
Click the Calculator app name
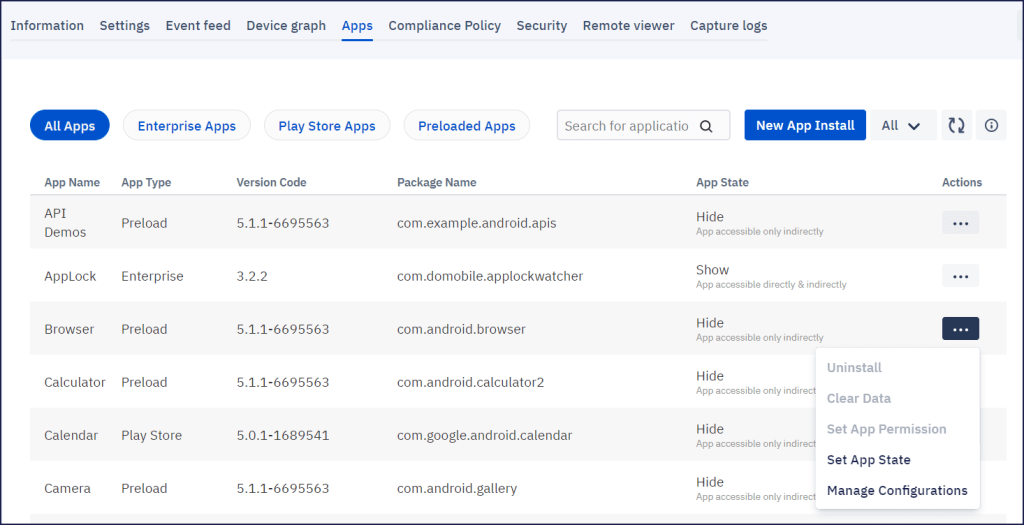point(75,382)
